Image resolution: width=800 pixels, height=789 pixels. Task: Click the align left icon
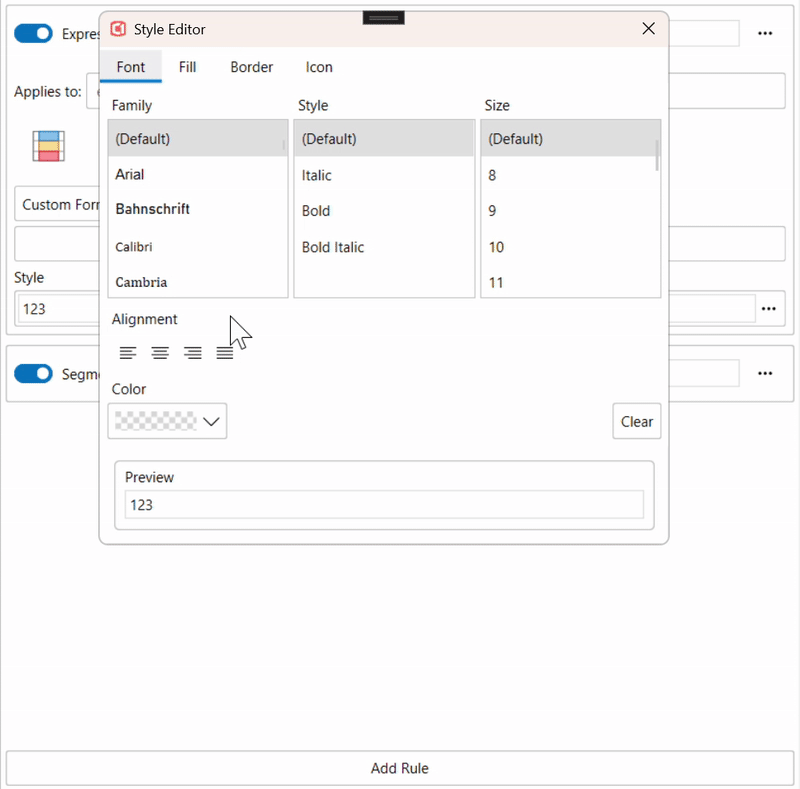[128, 353]
